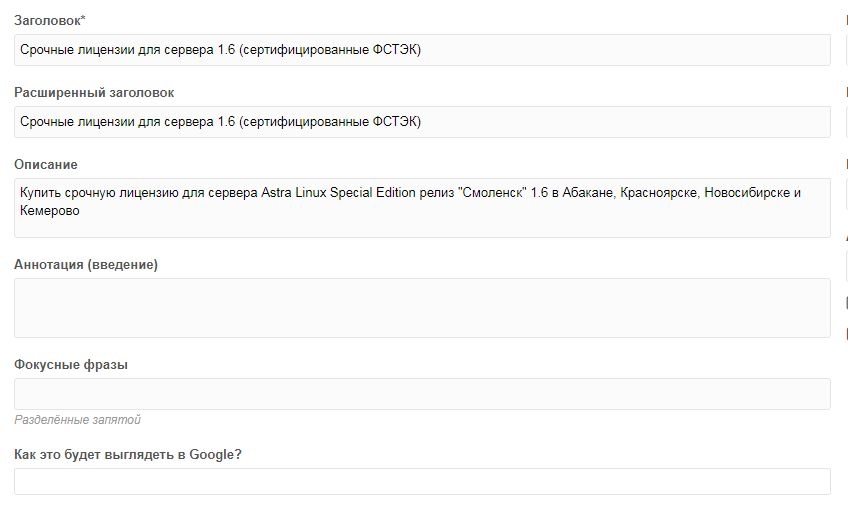Viewport: 848px width, 530px height.
Task: Click the Фокусные фразы label
Action: [x=71, y=365]
